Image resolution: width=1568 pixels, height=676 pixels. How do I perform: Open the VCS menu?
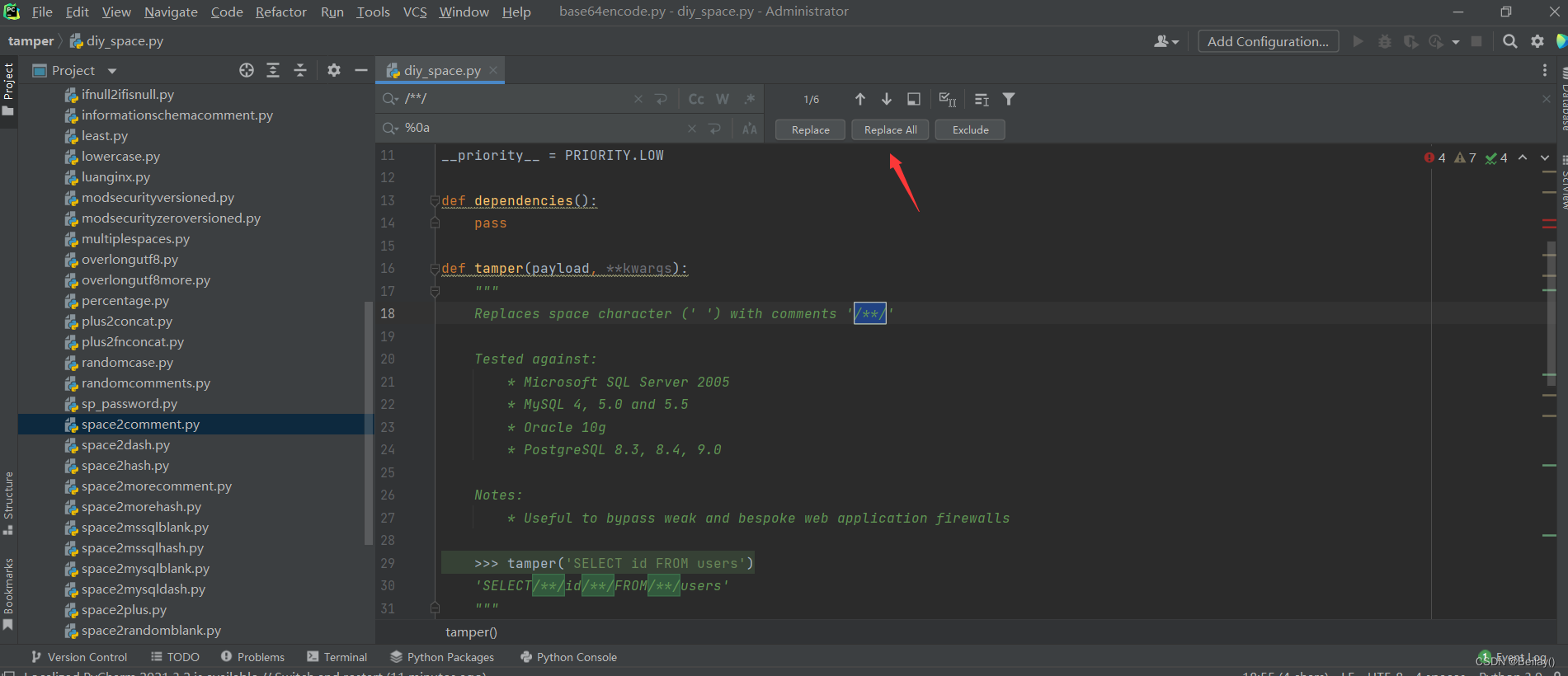click(415, 12)
